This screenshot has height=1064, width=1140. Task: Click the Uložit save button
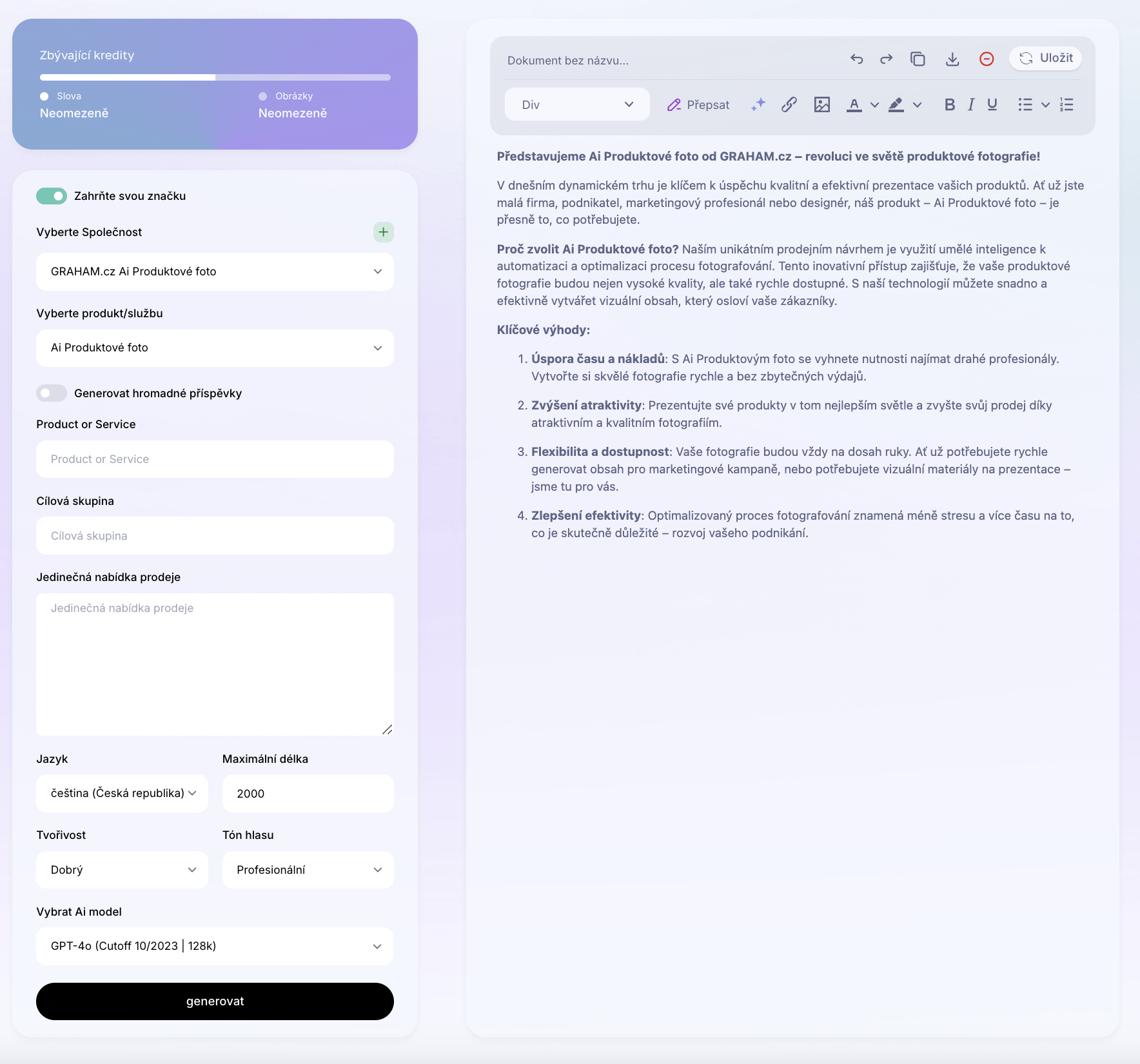pos(1045,58)
